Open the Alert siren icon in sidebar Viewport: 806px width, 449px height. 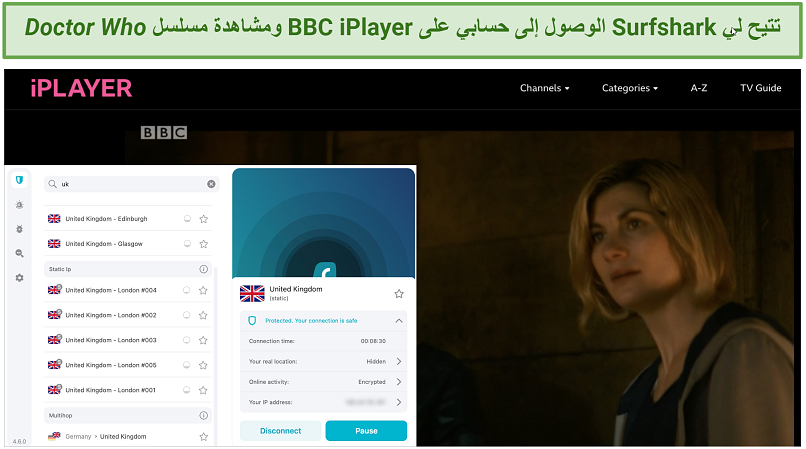tap(19, 204)
